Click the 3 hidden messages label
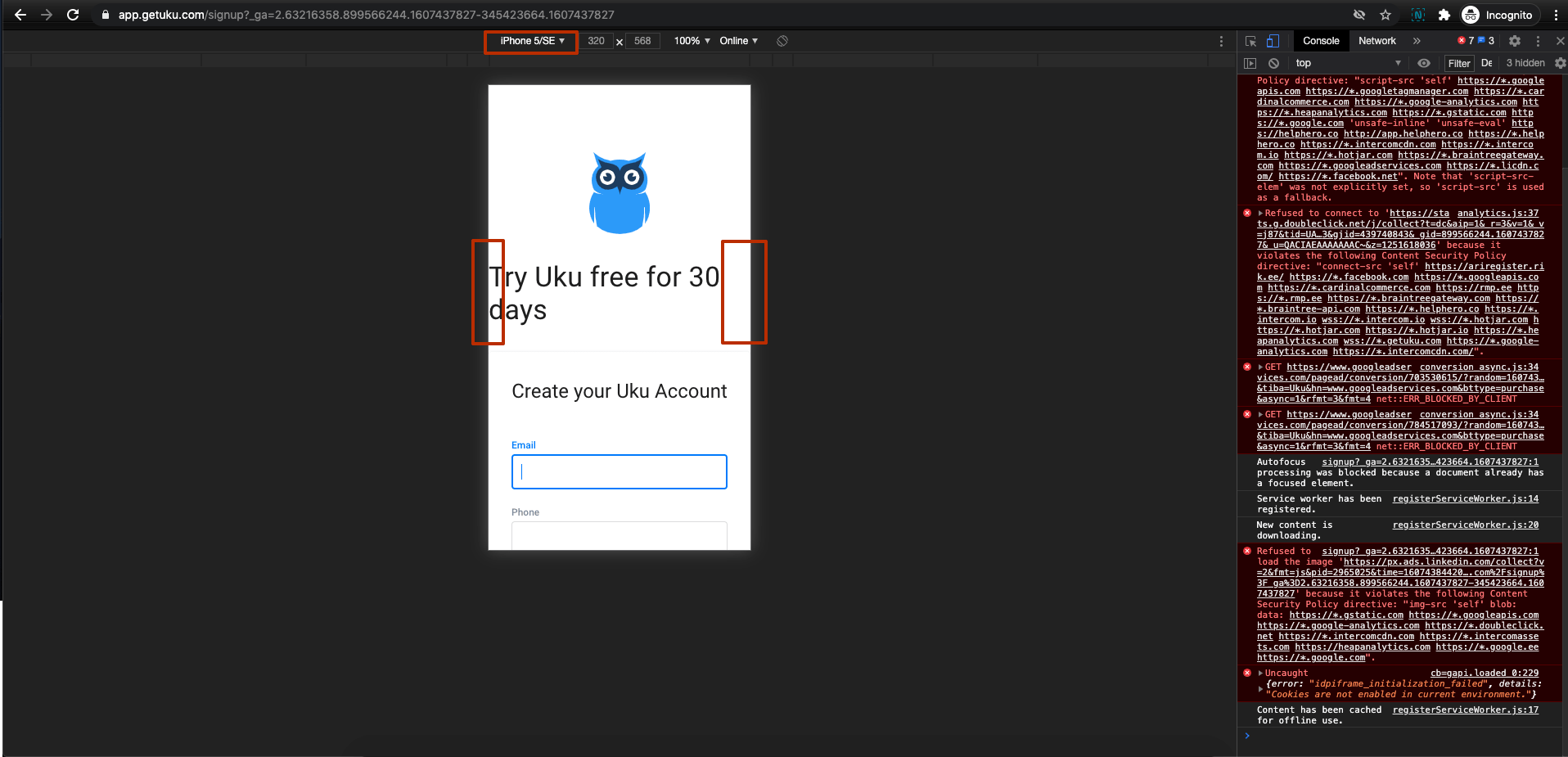This screenshot has height=757, width=1568. (1525, 63)
